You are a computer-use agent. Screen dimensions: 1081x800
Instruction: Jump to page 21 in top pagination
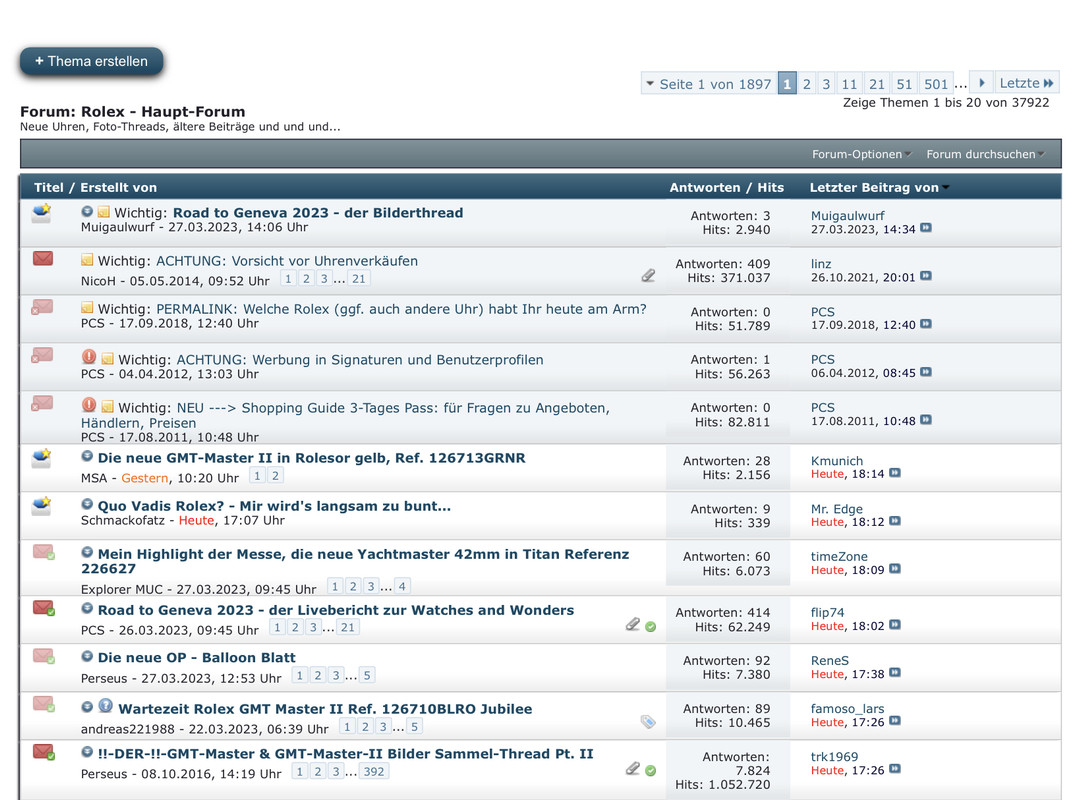point(877,84)
